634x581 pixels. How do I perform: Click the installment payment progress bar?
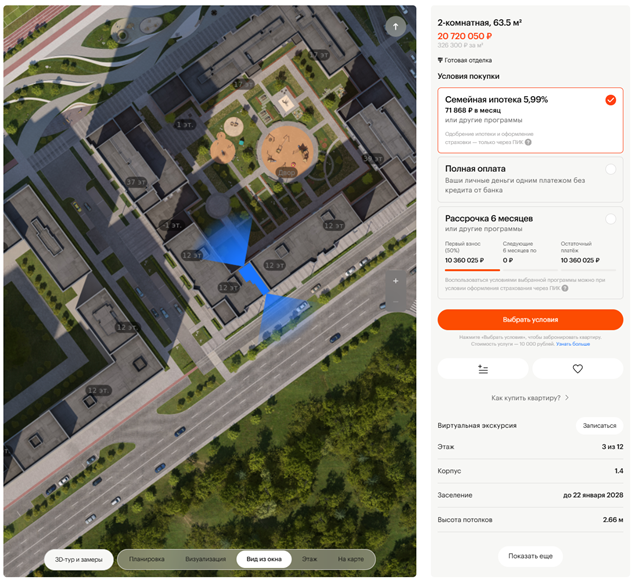coord(530,270)
